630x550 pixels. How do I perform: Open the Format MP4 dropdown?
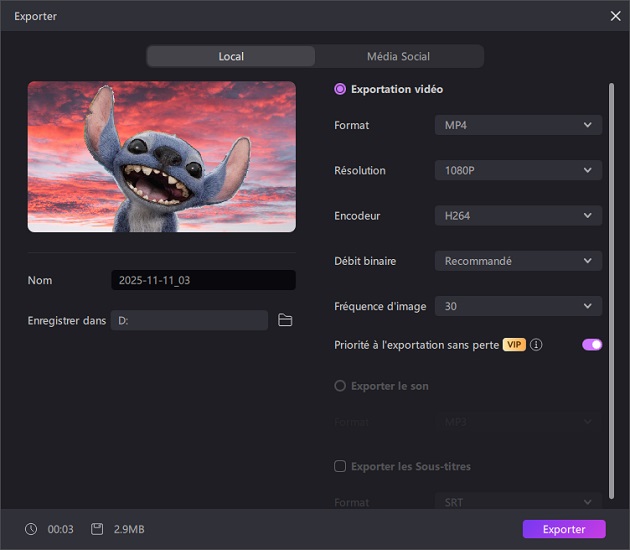pos(518,125)
